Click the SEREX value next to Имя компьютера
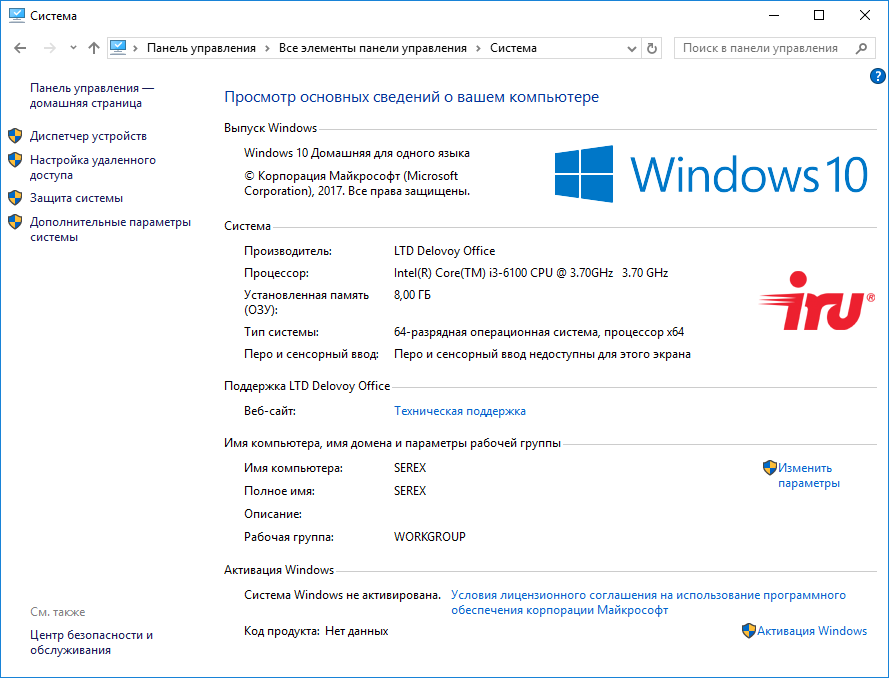This screenshot has width=889, height=678. click(410, 468)
